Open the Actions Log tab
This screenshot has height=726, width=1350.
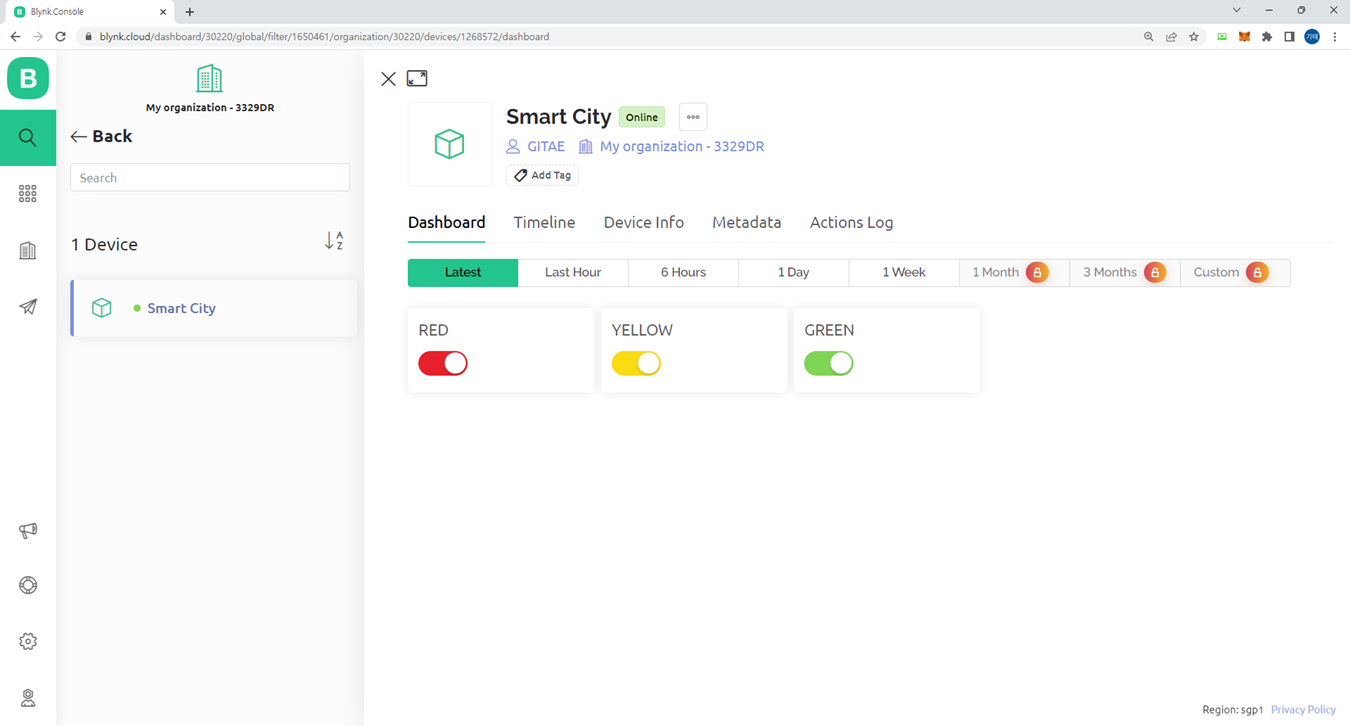tap(851, 223)
